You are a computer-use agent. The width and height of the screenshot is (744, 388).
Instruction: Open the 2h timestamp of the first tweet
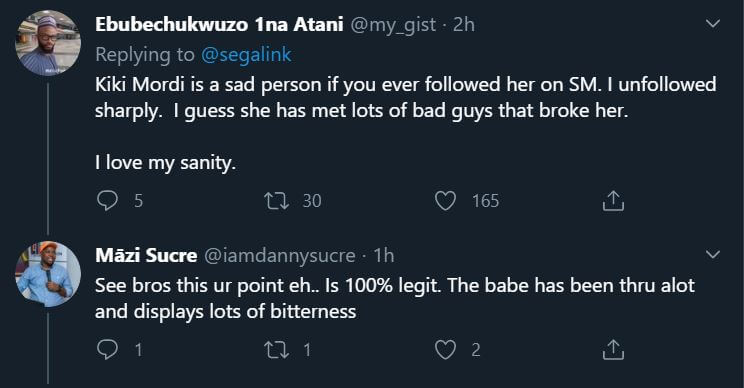[x=464, y=24]
